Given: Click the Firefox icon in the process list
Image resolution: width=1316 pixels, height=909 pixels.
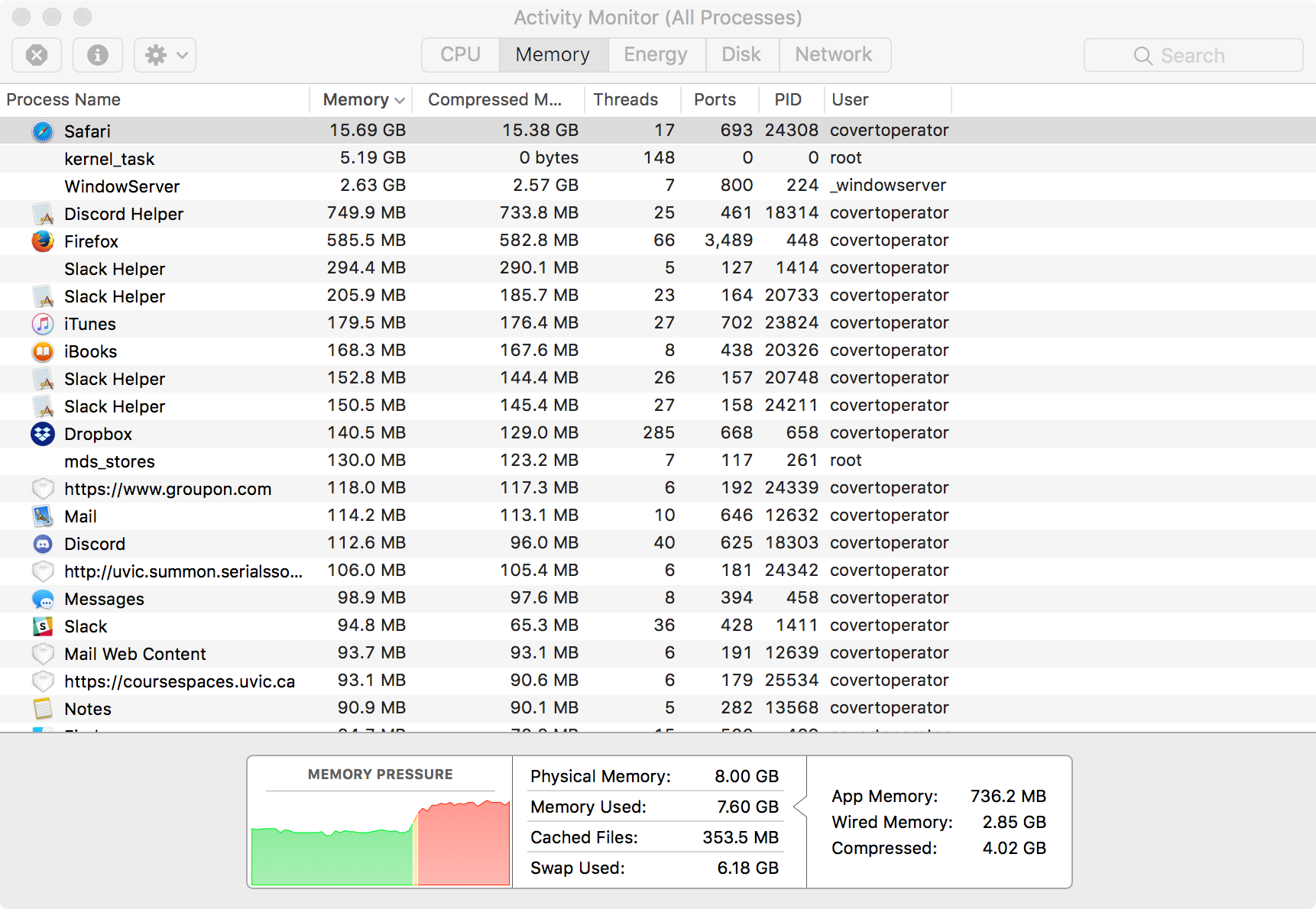Looking at the screenshot, I should [42, 241].
